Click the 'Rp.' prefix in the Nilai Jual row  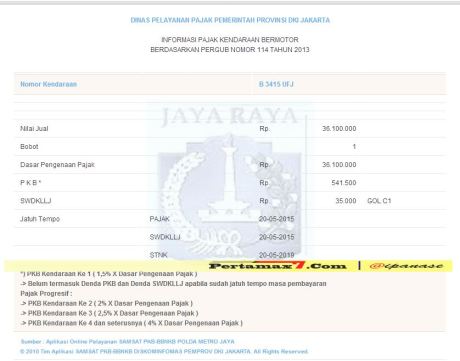point(264,129)
